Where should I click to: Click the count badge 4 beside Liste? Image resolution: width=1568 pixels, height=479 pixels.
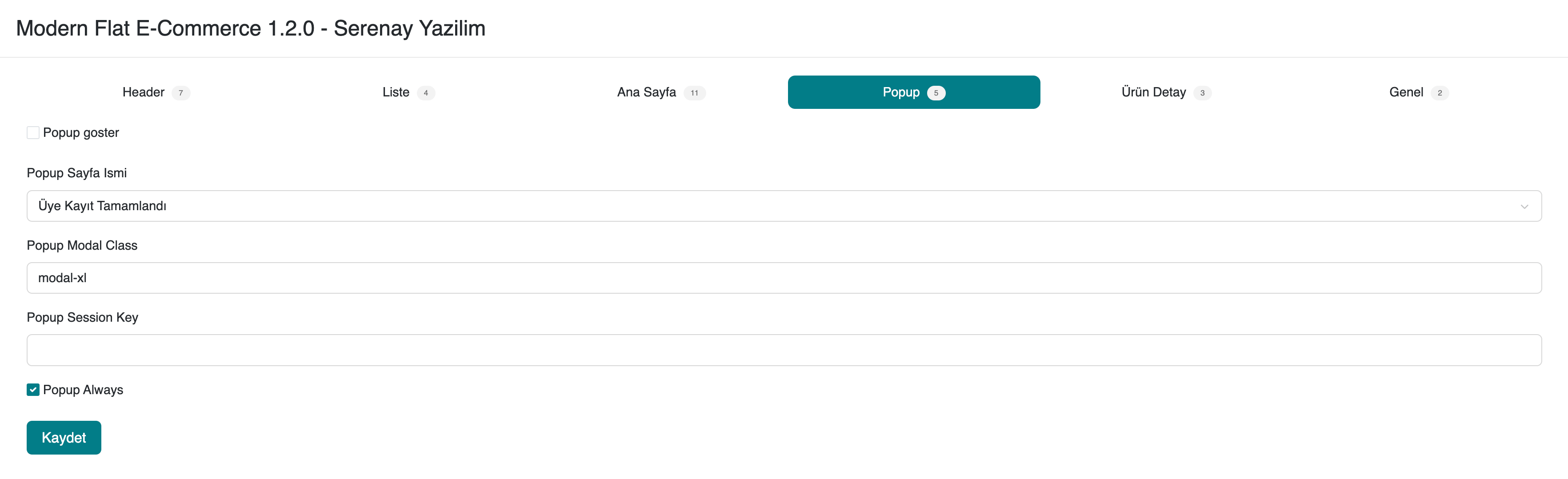[425, 93]
